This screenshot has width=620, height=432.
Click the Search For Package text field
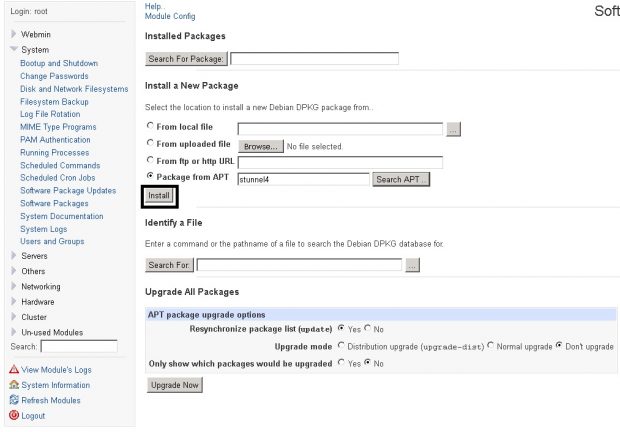pyautogui.click(x=314, y=58)
